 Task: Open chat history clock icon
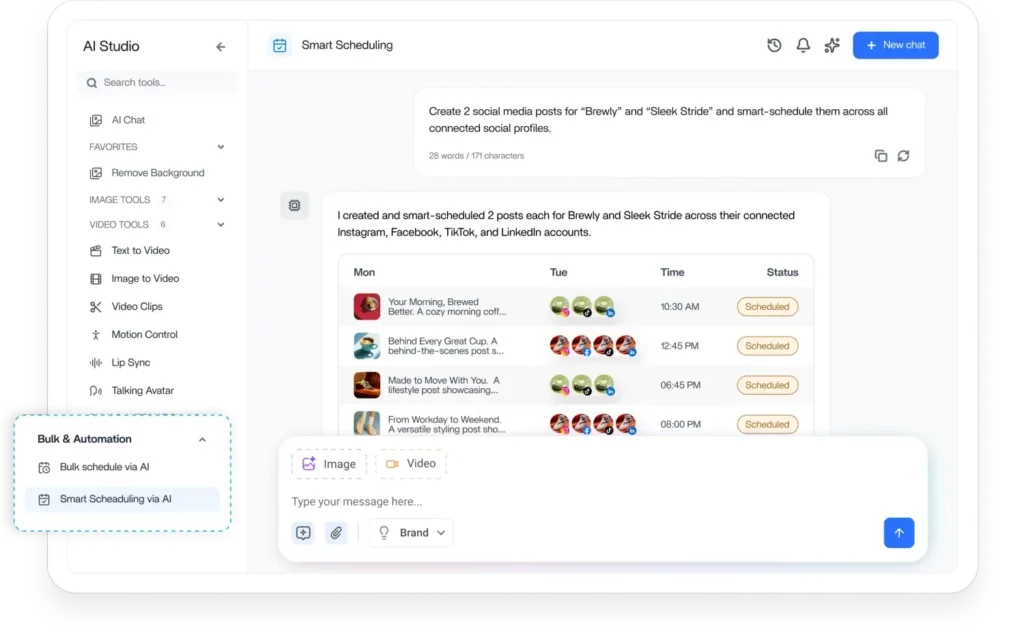pyautogui.click(x=774, y=45)
